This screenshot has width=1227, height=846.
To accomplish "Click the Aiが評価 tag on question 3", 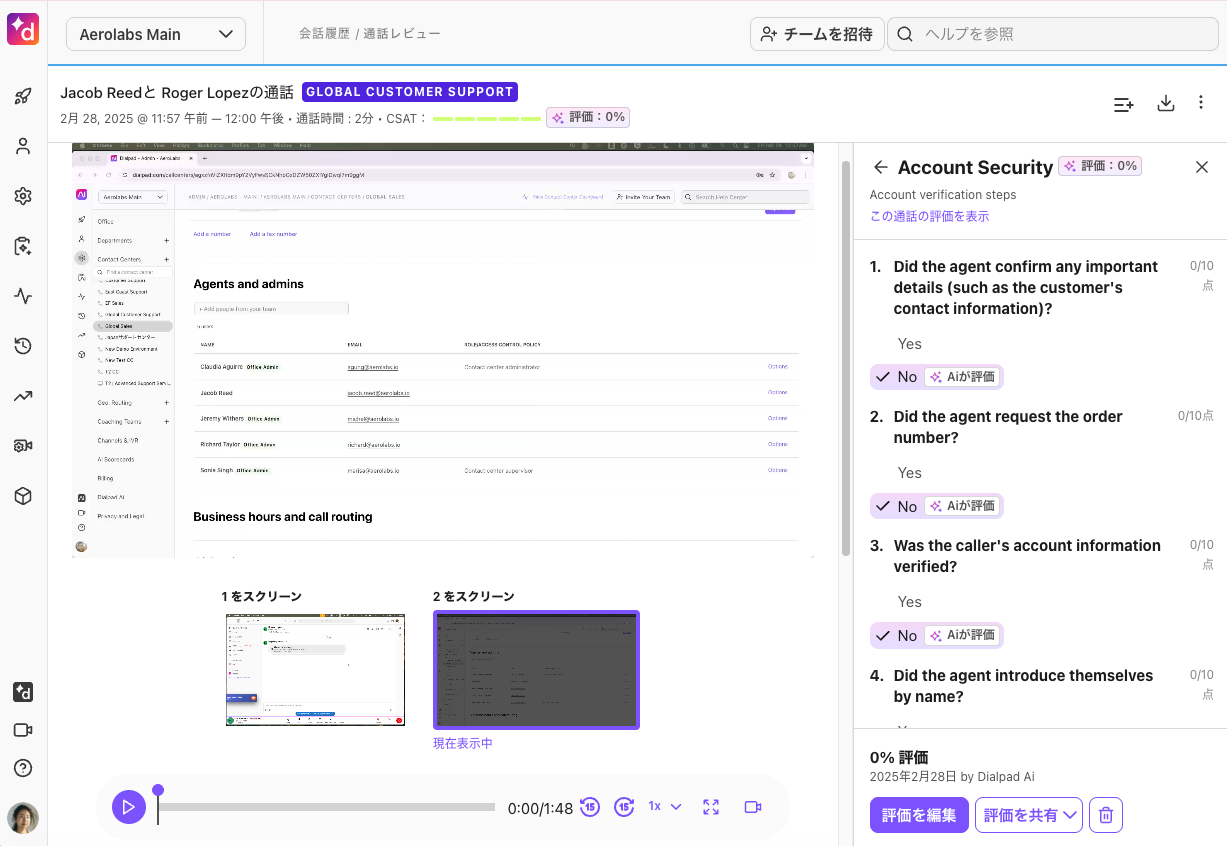I will [x=962, y=635].
